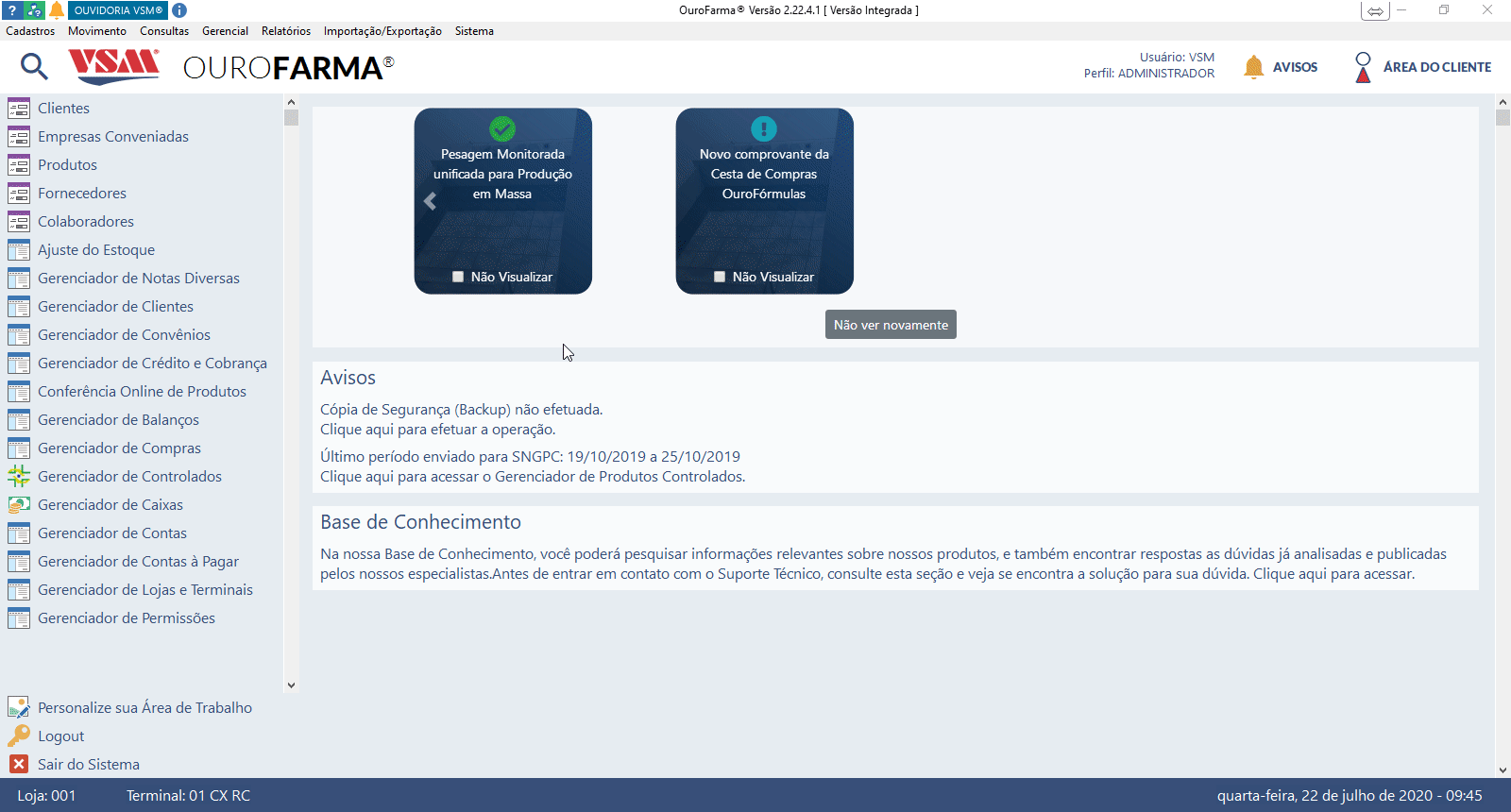Image resolution: width=1511 pixels, height=812 pixels.
Task: Click the Clientes sidebar icon
Action: pyautogui.click(x=19, y=109)
